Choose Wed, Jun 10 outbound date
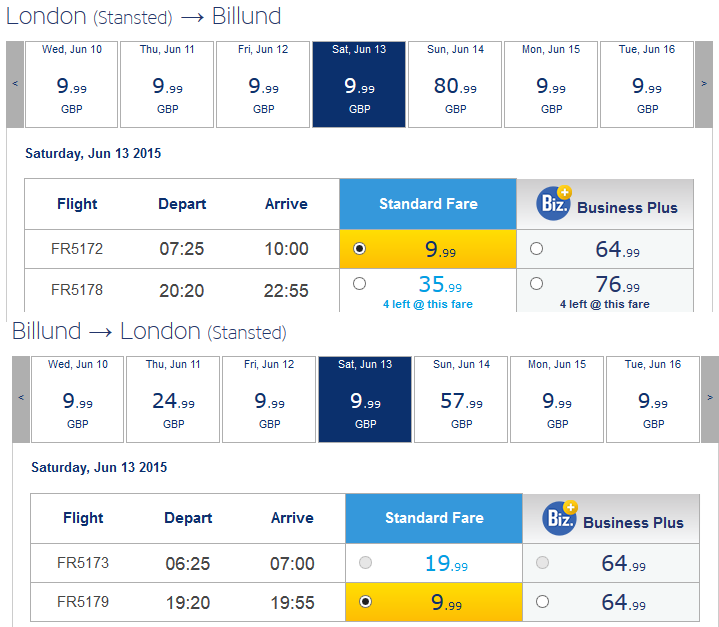The width and height of the screenshot is (719, 627). point(72,84)
